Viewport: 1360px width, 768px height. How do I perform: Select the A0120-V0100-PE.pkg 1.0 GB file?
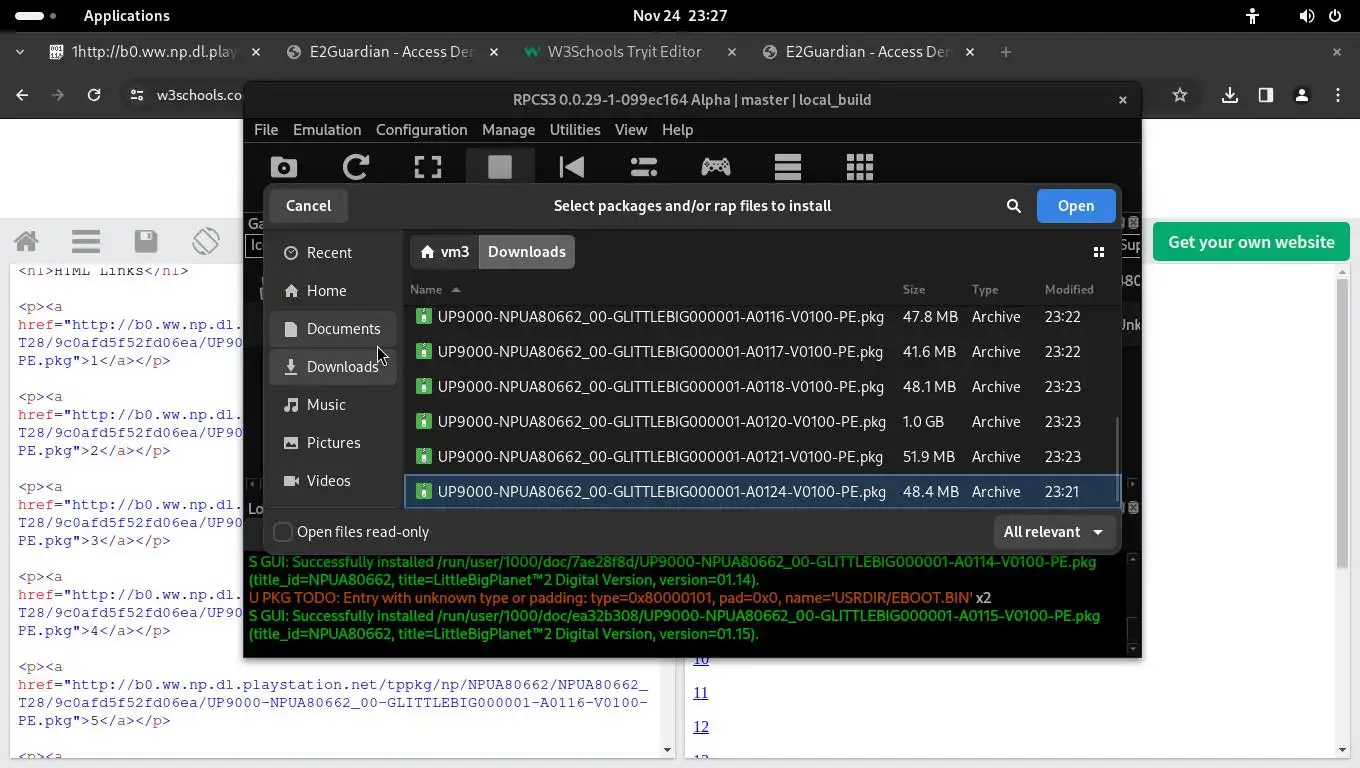click(763, 422)
